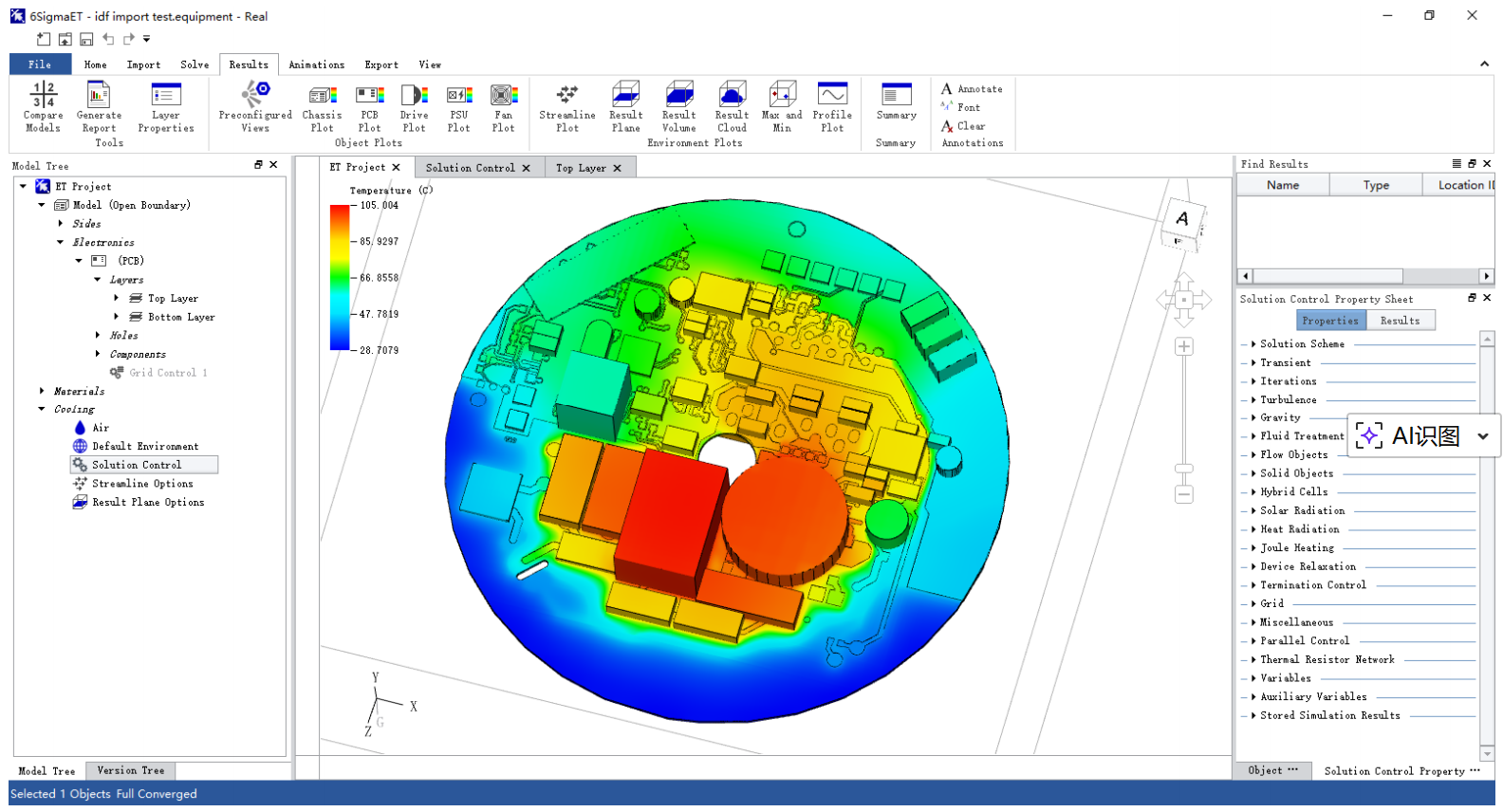1503x812 pixels.
Task: Expand the Solution Scheme section
Action: point(1253,344)
